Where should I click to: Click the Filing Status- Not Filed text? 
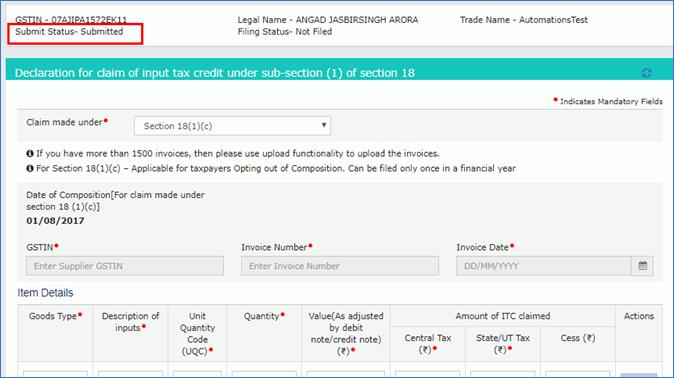tap(285, 32)
